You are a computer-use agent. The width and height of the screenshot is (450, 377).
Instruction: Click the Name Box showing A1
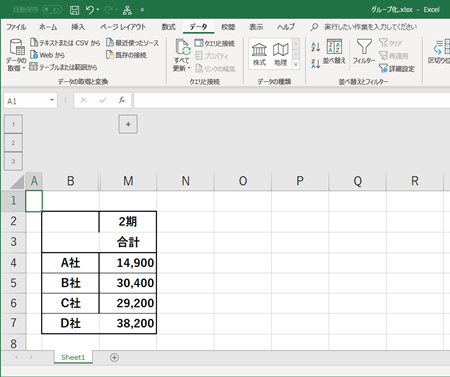coord(26,101)
